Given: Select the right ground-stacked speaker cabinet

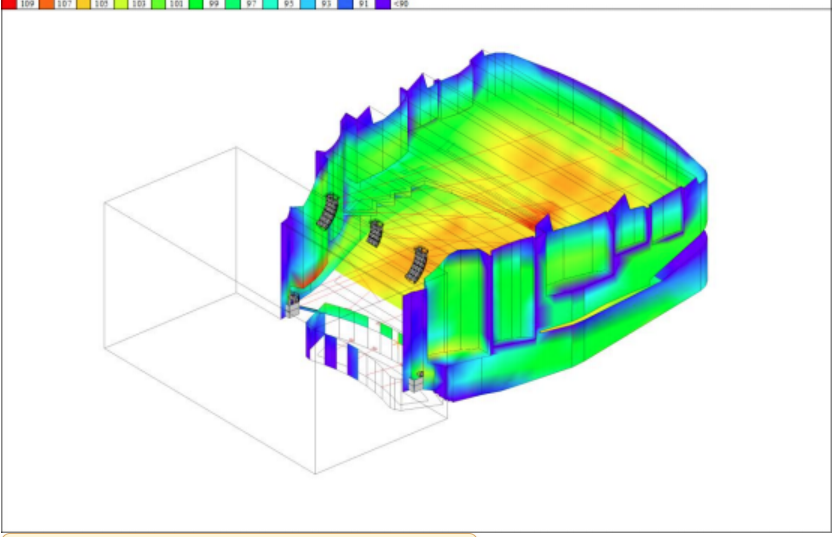Looking at the screenshot, I should click(x=415, y=381).
